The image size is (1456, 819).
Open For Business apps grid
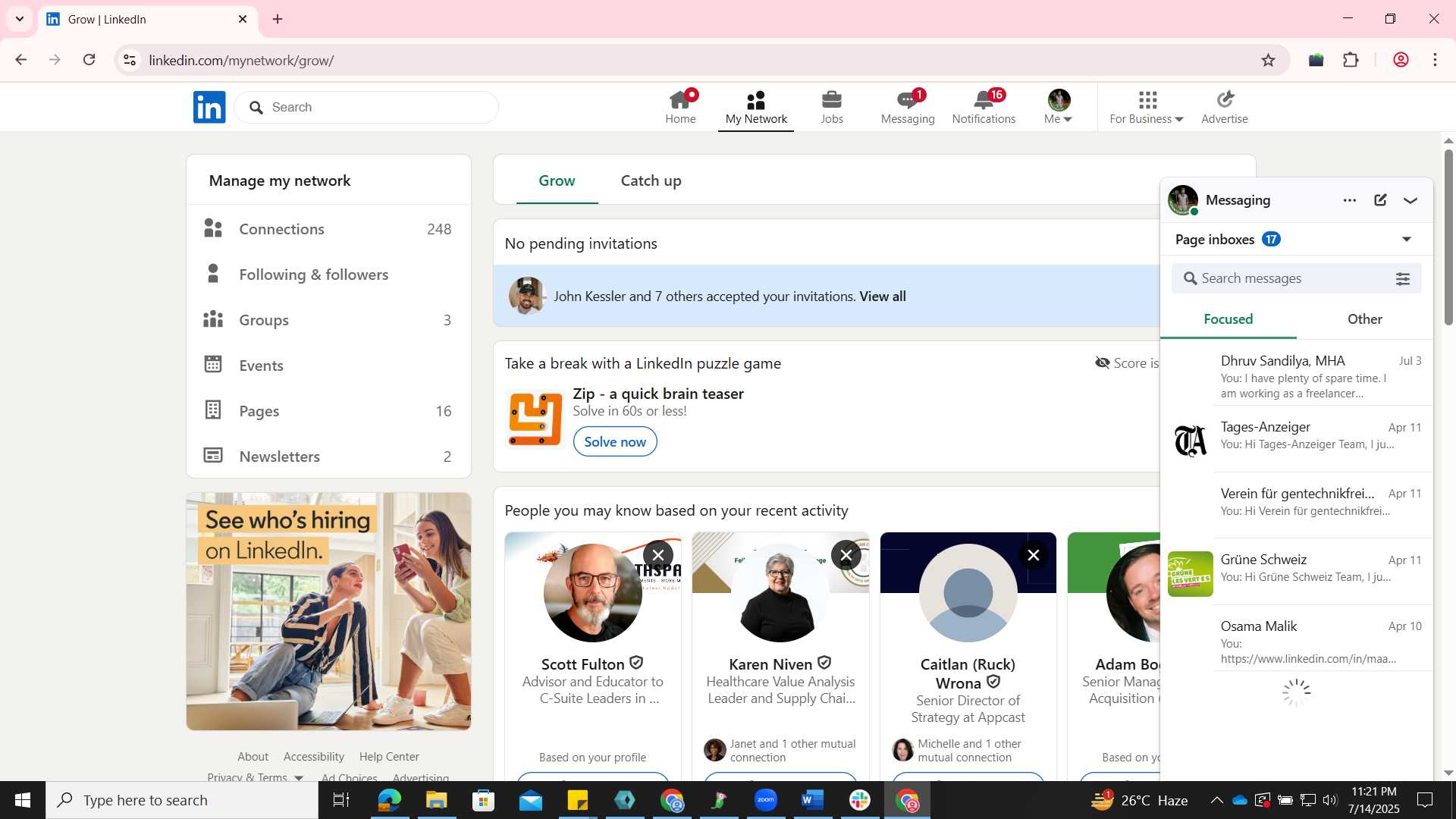[x=1147, y=107]
